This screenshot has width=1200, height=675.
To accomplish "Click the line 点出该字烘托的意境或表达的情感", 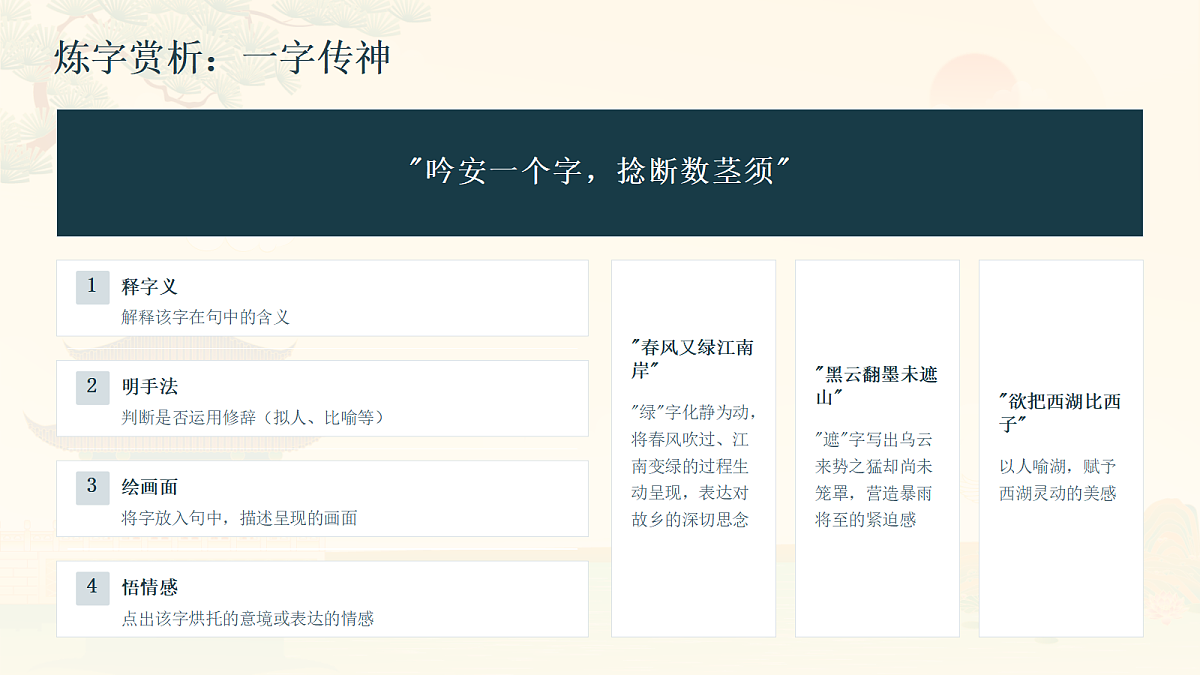I will point(248,618).
